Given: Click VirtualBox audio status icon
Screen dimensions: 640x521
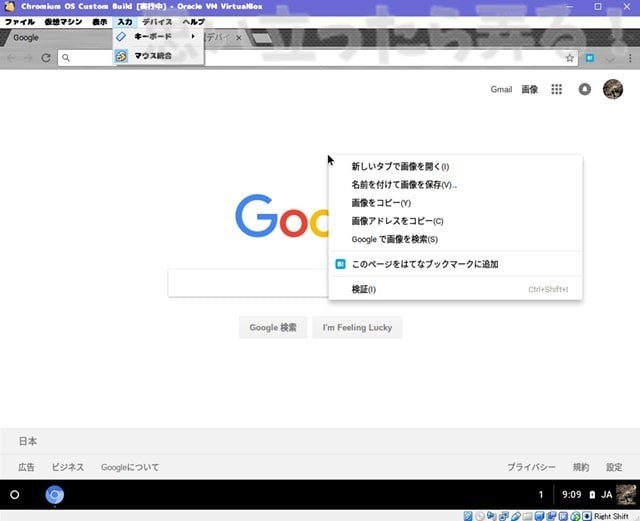Looking at the screenshot, I should [491, 516].
